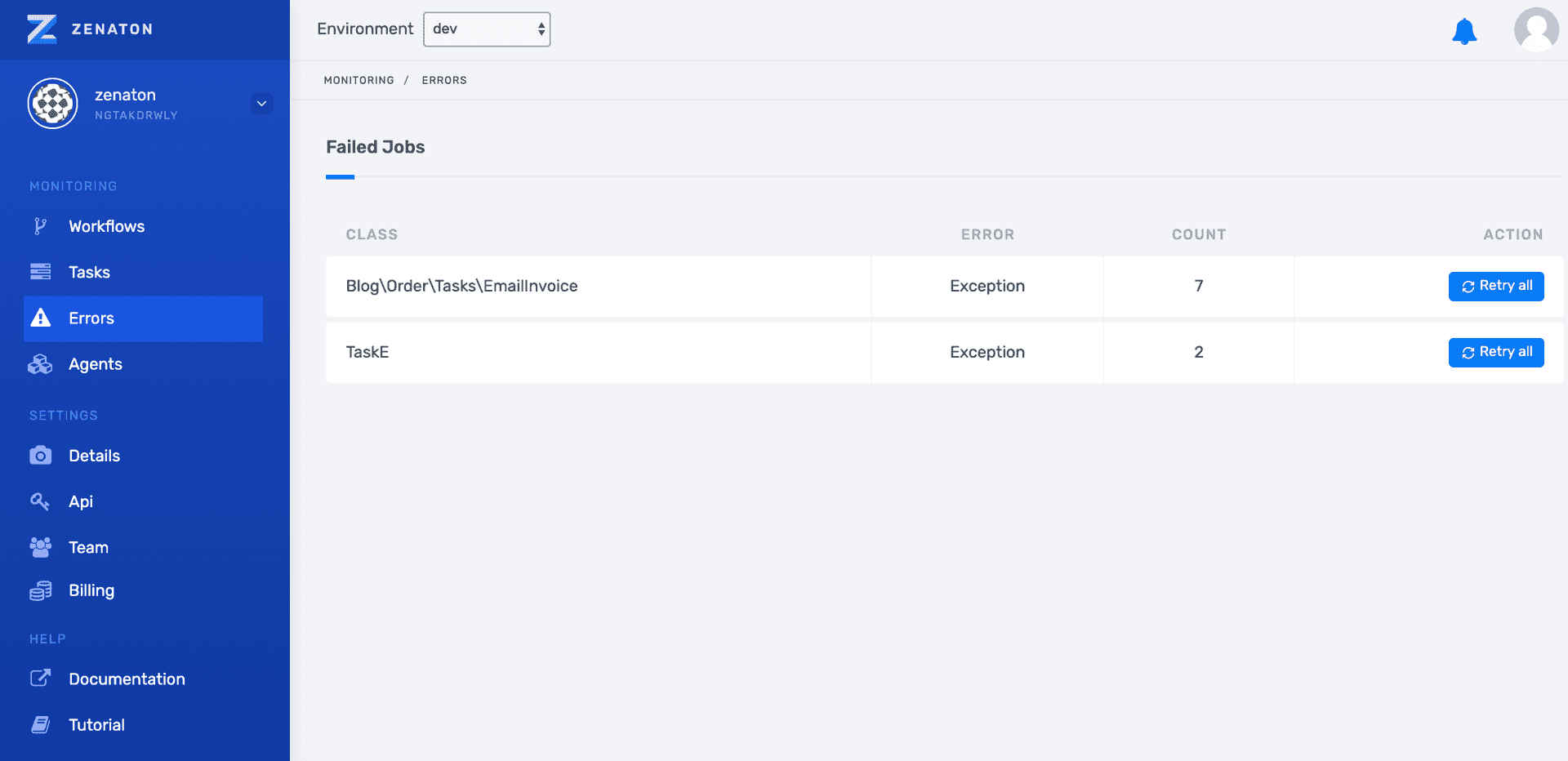Click ERRORS breadcrumb
The image size is (1568, 761).
click(x=444, y=80)
